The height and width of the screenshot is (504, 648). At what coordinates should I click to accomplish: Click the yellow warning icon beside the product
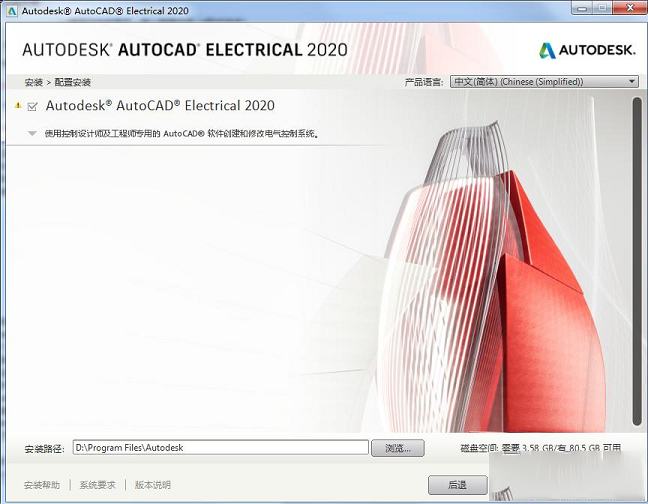click(18, 105)
